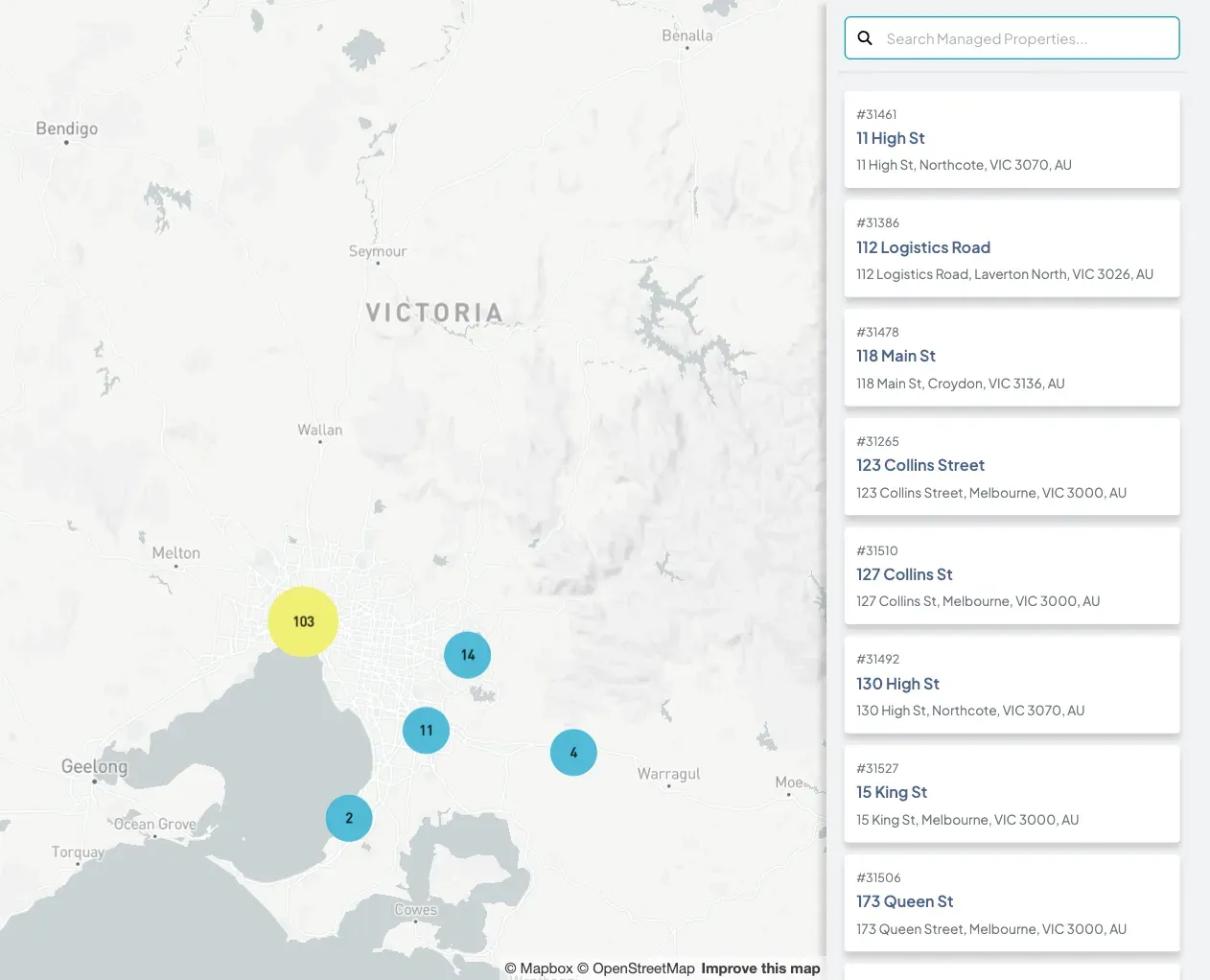Click address 112 Logistics Road, Laverton North

pos(1005,274)
